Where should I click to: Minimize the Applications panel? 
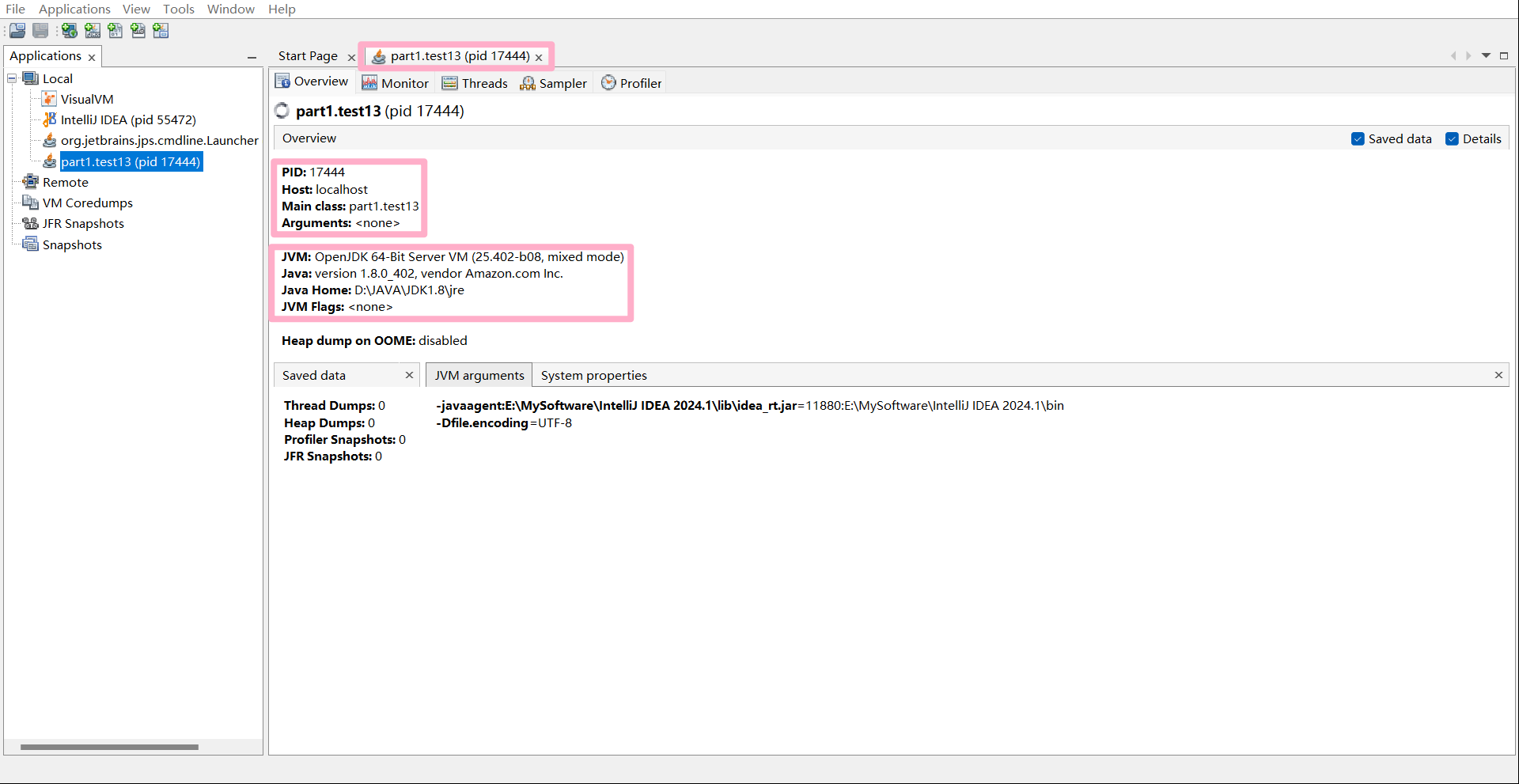(x=252, y=57)
